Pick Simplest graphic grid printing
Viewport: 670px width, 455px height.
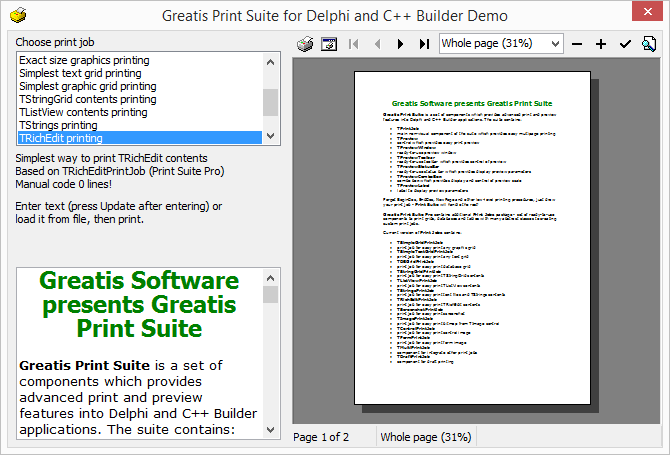point(138,86)
